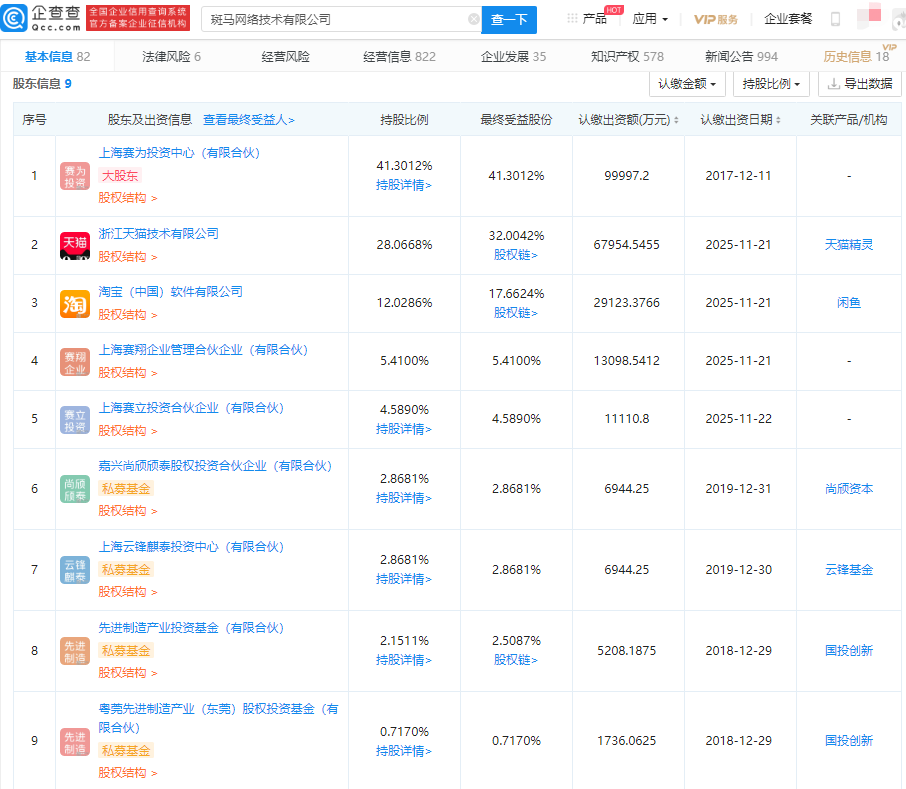This screenshot has width=906, height=789.
Task: Open VIP服务 link in header
Action: [716, 20]
